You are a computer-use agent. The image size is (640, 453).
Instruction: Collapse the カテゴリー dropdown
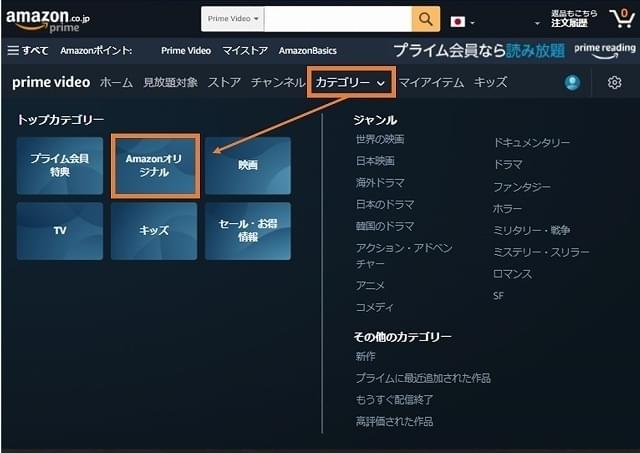(351, 82)
